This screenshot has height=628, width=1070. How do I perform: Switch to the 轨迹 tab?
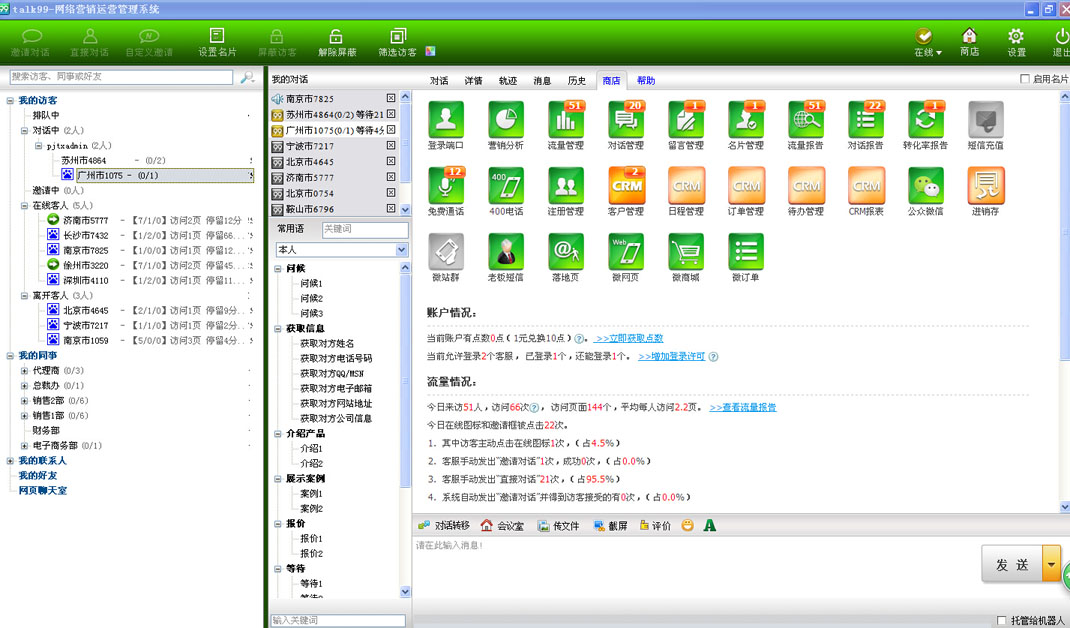[508, 81]
